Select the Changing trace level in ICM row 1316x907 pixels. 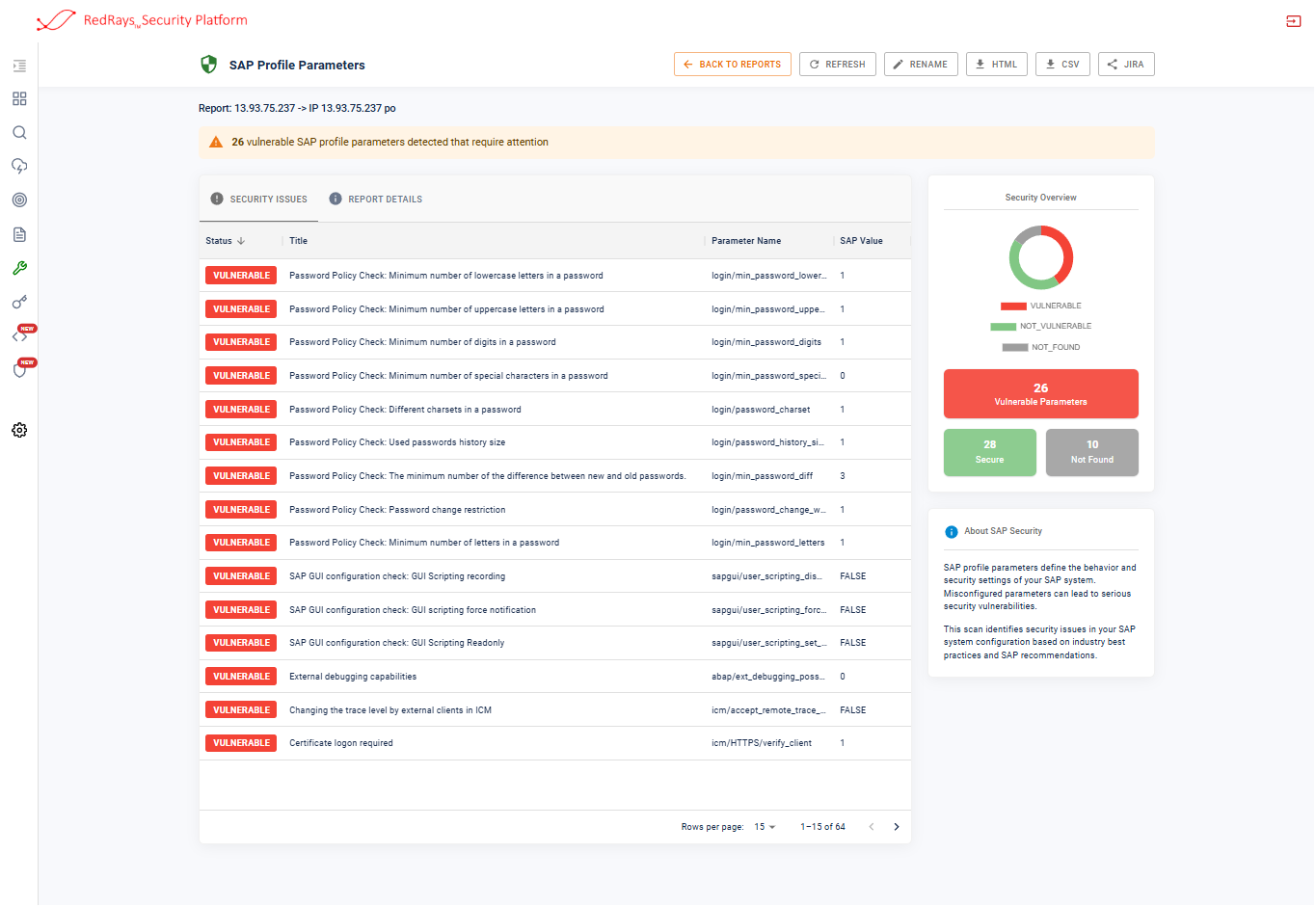pos(555,710)
